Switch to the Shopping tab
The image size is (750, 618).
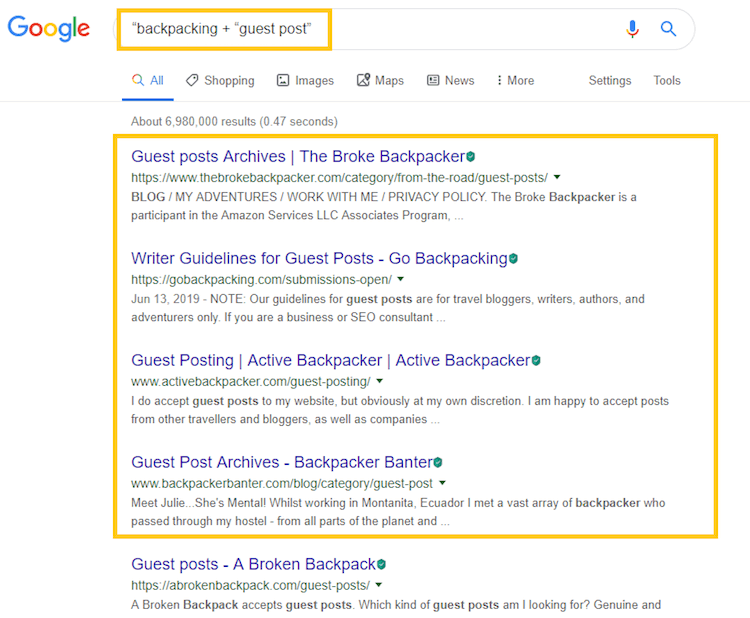click(220, 80)
